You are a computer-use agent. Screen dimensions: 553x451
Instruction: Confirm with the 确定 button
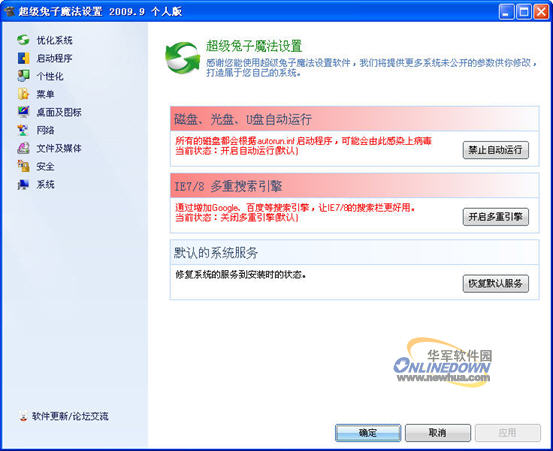click(x=368, y=433)
